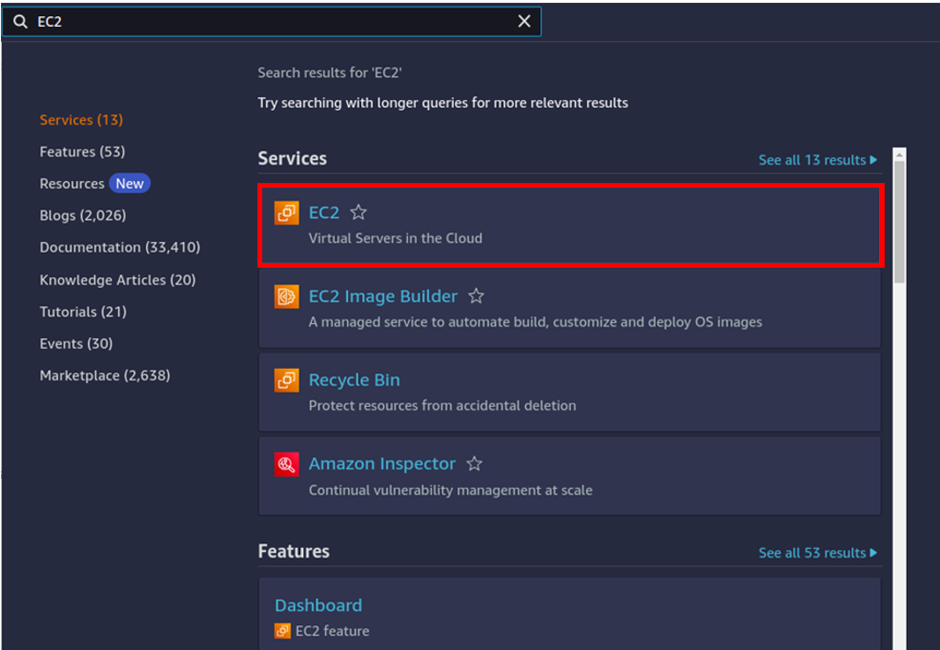
Task: Open the Dashboard feature link
Action: click(x=318, y=605)
